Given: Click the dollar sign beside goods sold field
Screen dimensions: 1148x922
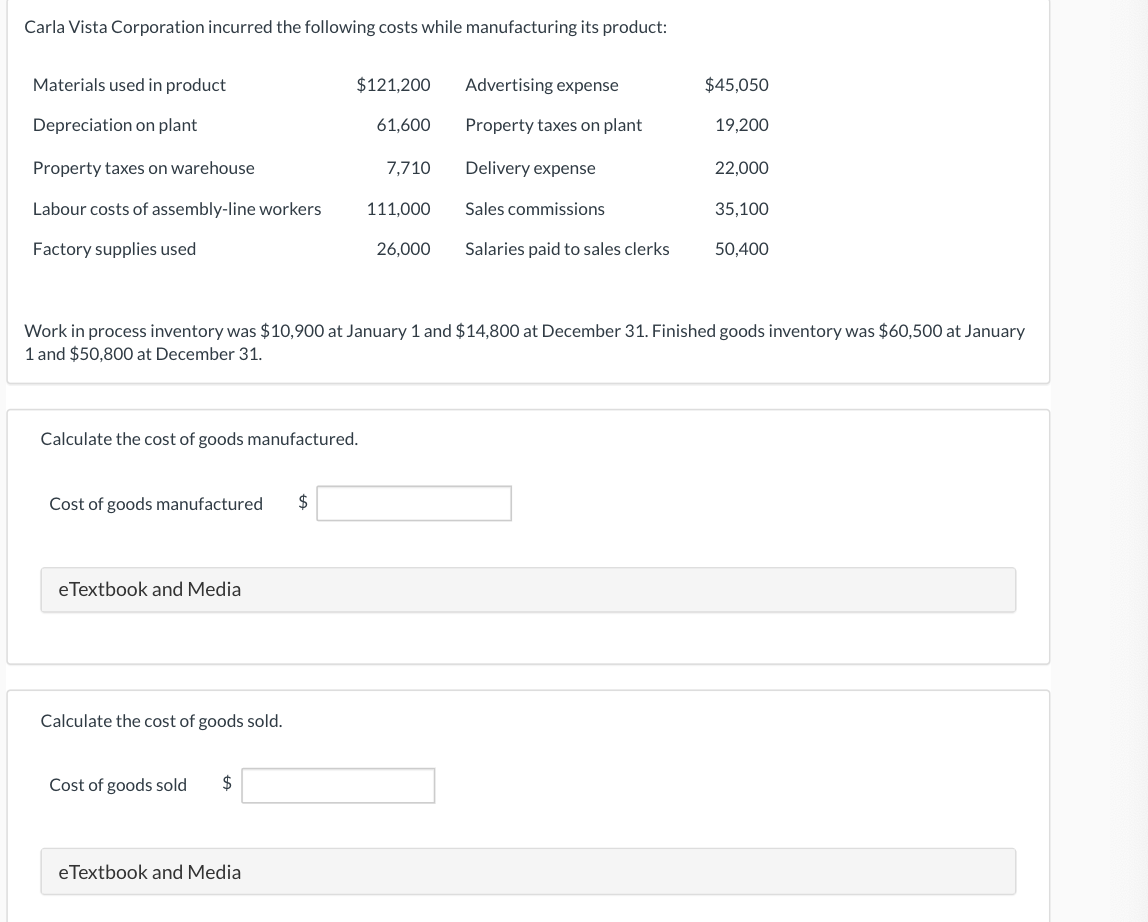Looking at the screenshot, I should tap(226, 785).
